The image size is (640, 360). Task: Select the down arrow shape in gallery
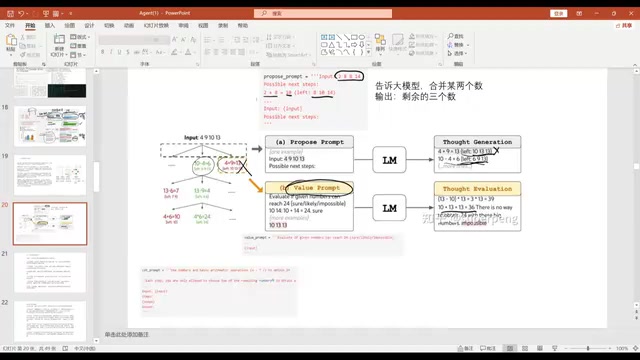[362, 44]
